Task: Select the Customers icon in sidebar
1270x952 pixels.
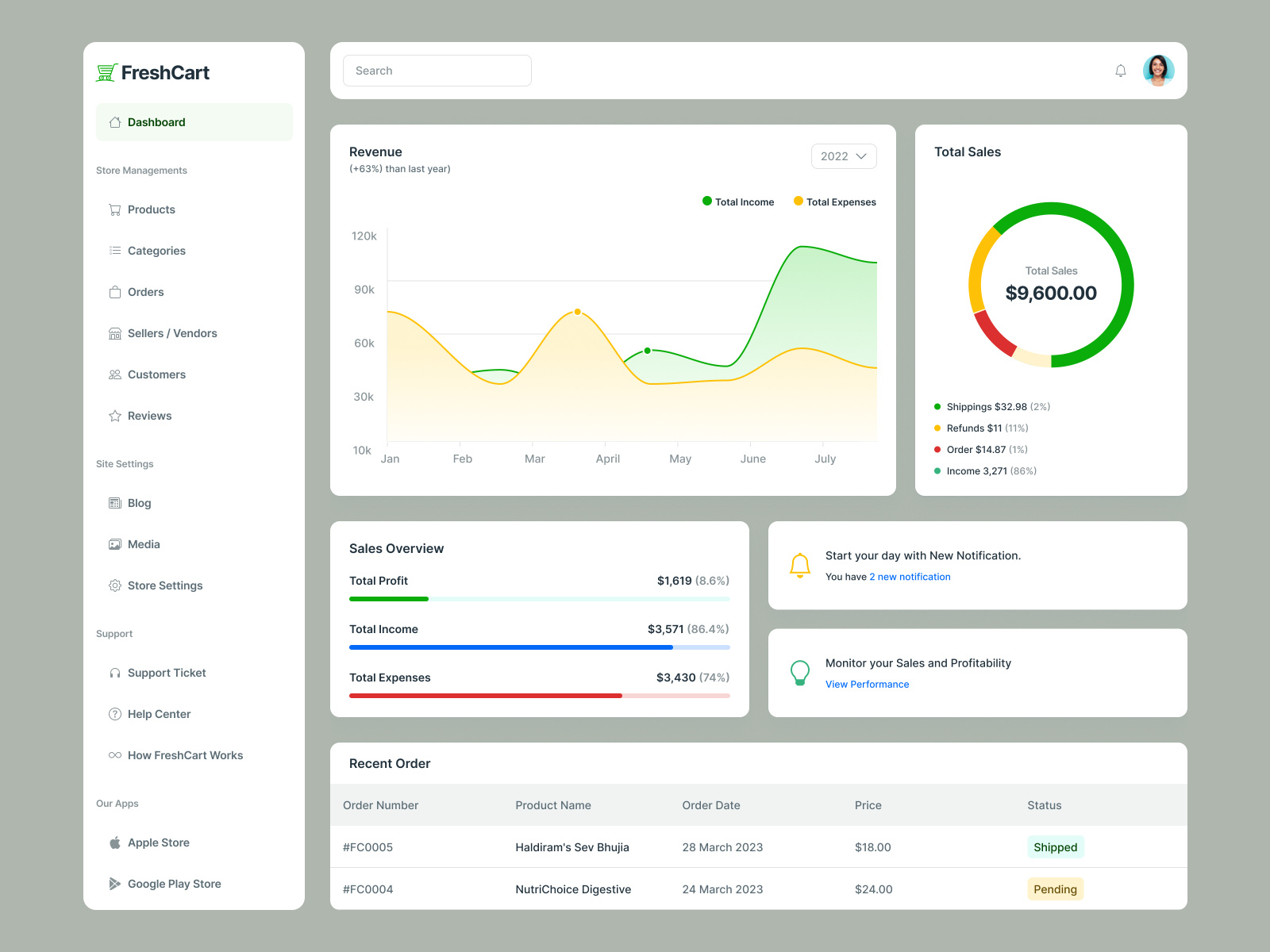Action: coord(114,374)
